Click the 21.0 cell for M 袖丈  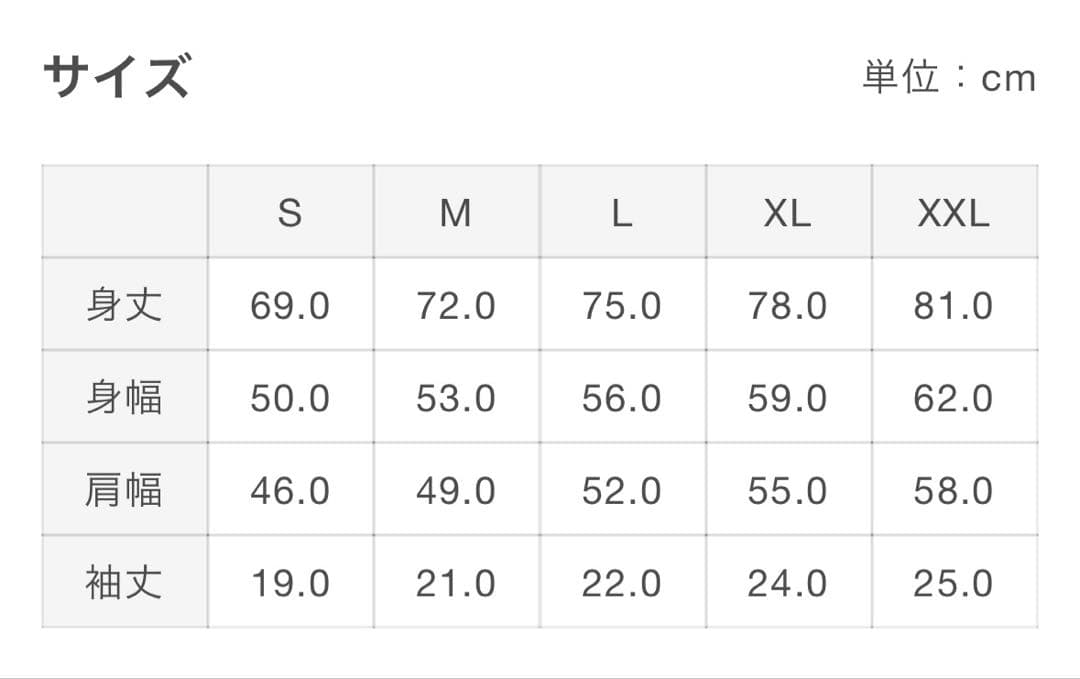tap(456, 583)
